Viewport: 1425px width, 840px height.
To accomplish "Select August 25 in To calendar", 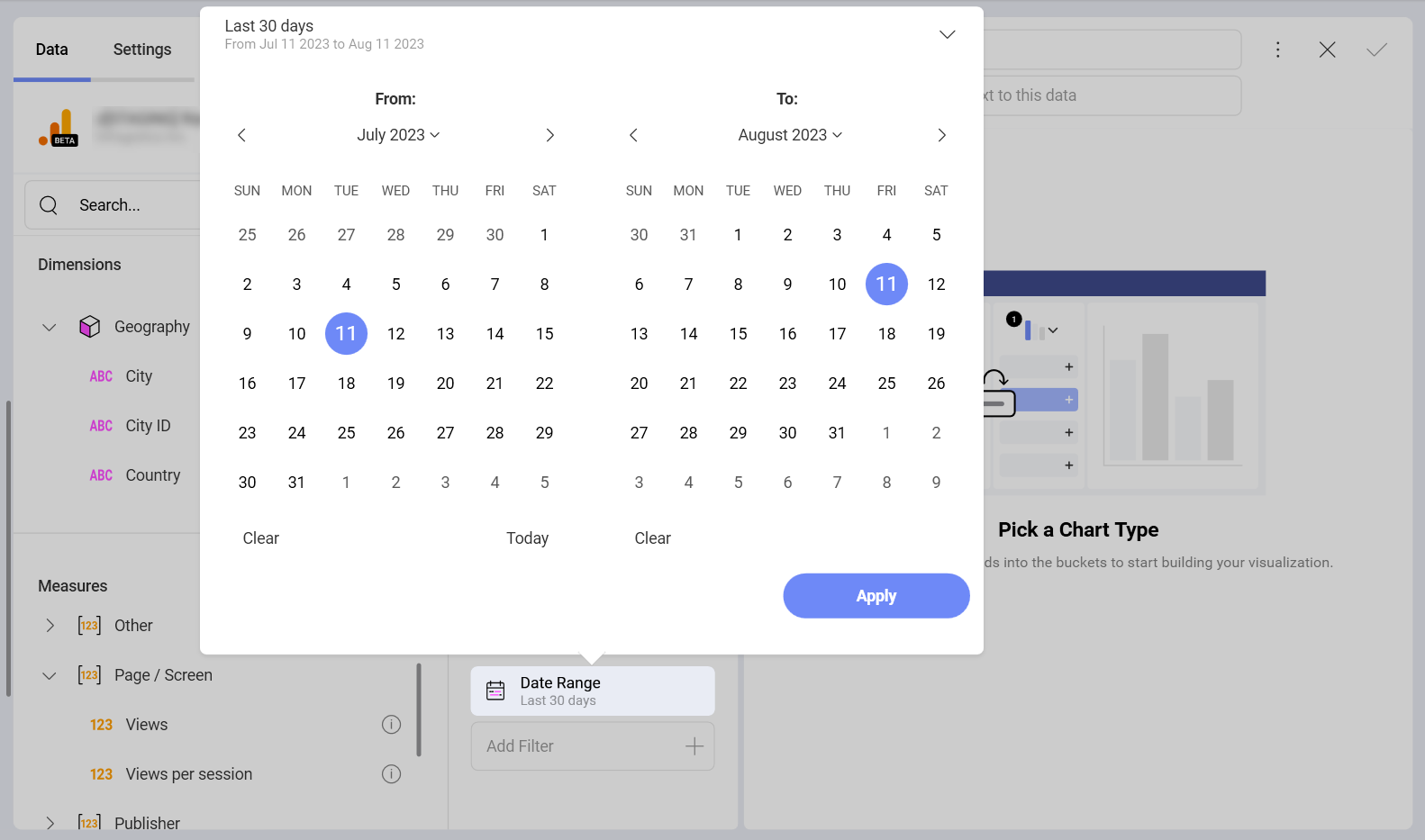I will pos(886,384).
